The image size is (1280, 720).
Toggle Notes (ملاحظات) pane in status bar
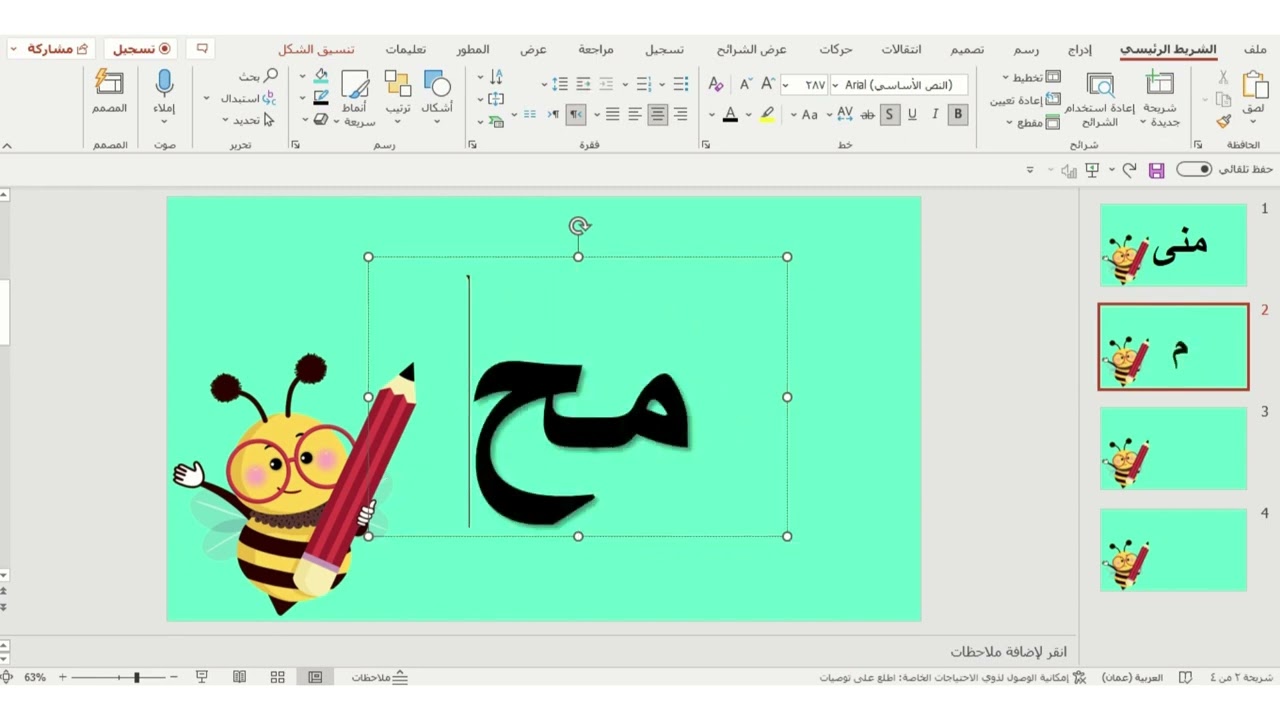click(379, 677)
